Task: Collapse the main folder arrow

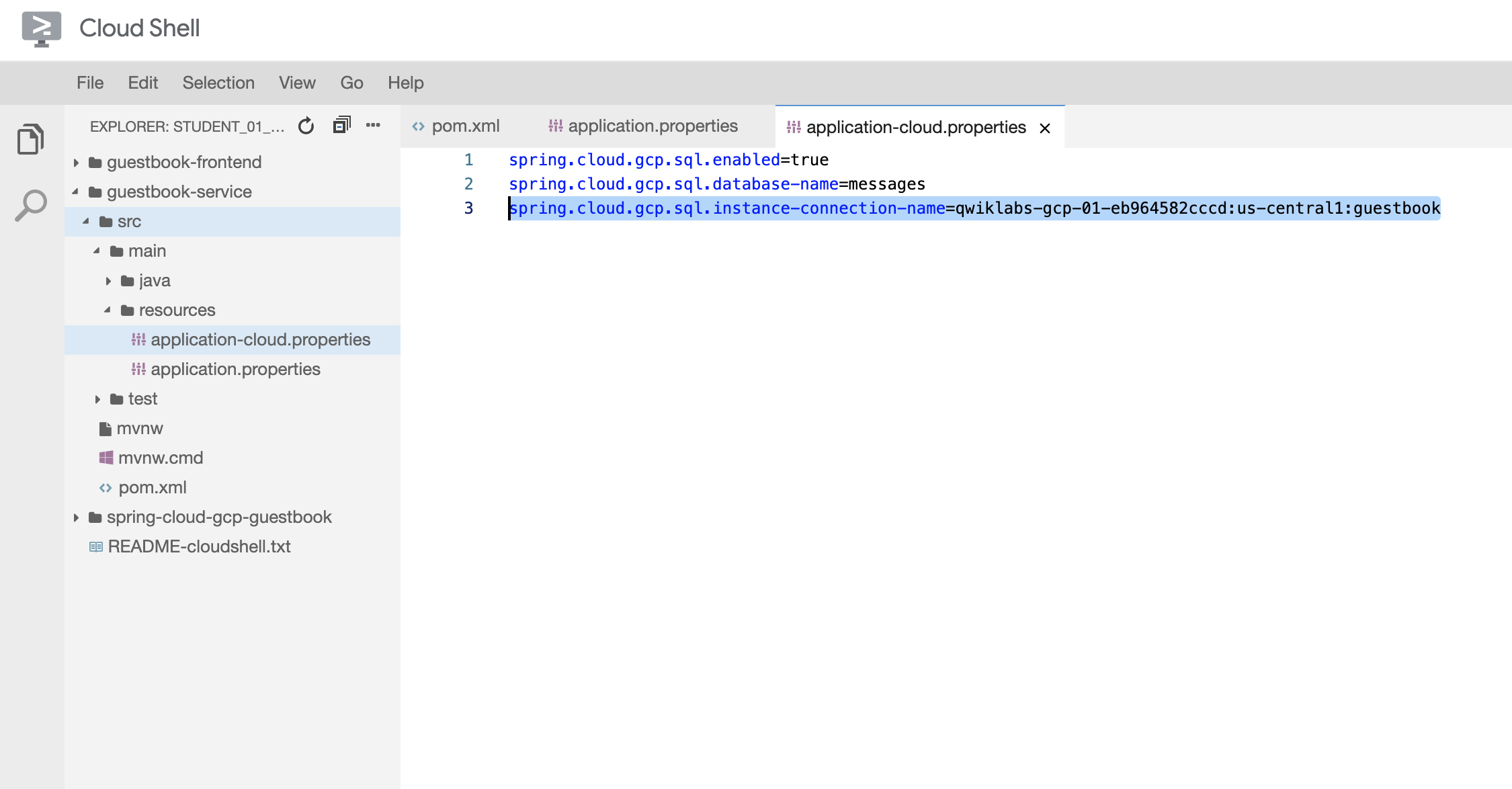Action: 97,251
